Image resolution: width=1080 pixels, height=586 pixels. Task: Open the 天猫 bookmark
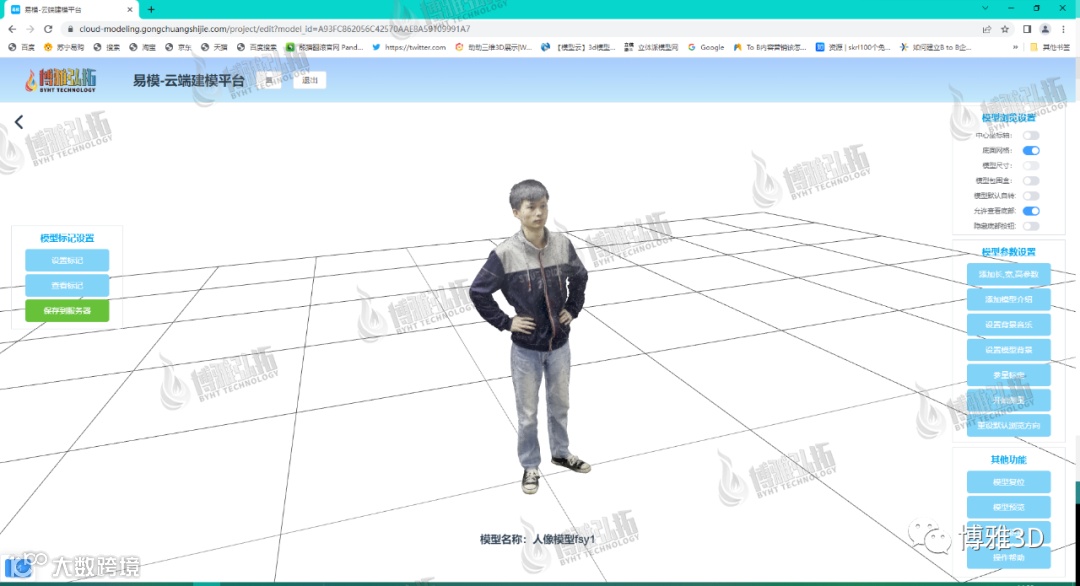[214, 48]
